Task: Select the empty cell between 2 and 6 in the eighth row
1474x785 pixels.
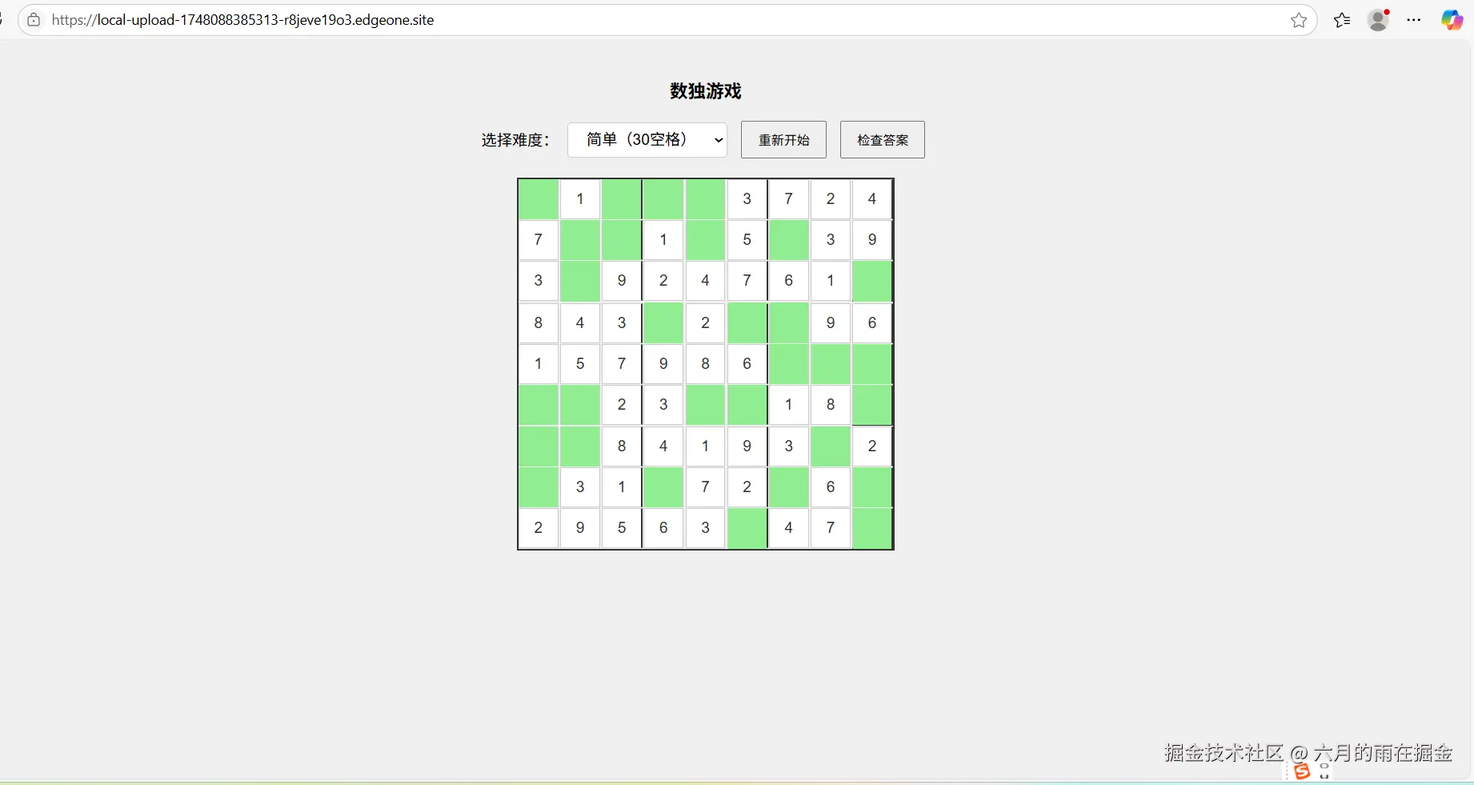Action: (789, 487)
